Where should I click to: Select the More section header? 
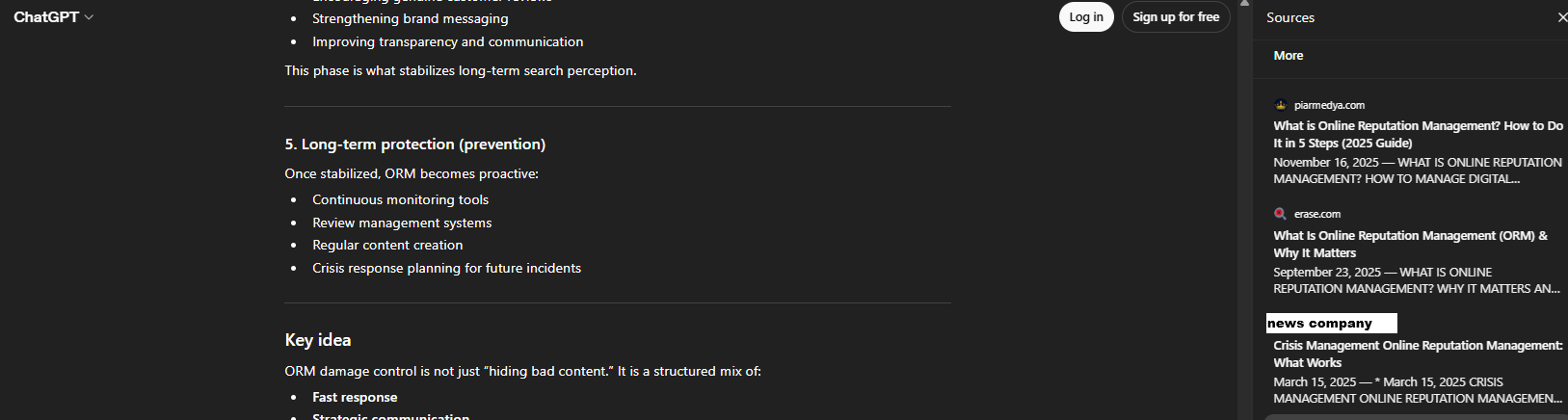coord(1288,56)
